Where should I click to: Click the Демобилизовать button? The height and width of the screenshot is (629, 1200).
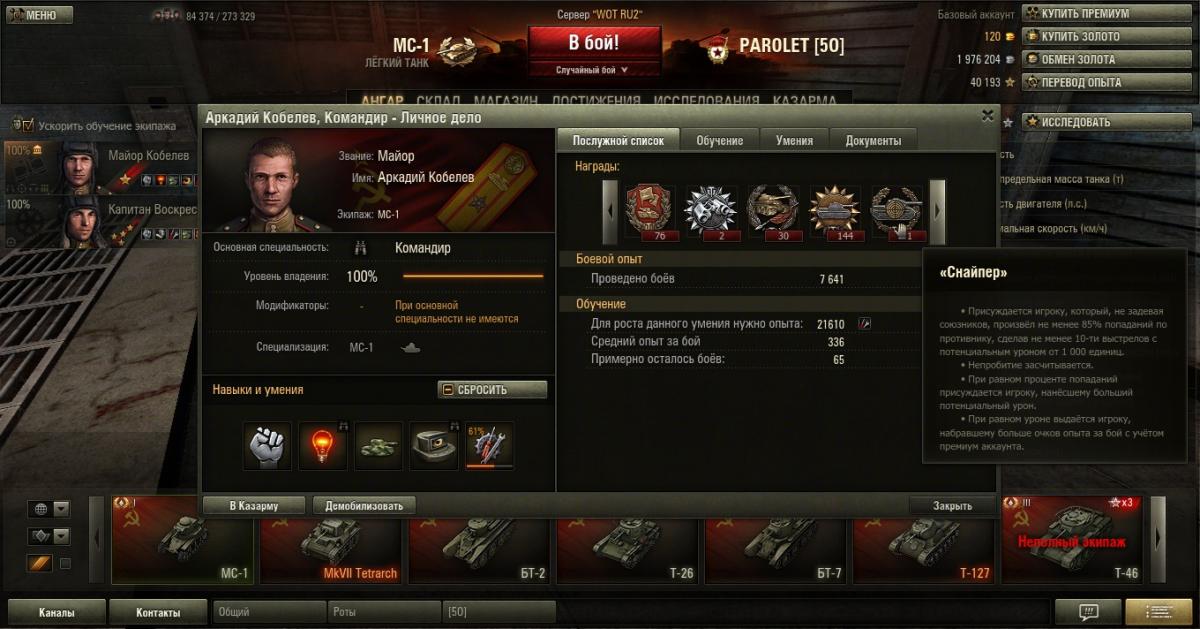pyautogui.click(x=364, y=506)
